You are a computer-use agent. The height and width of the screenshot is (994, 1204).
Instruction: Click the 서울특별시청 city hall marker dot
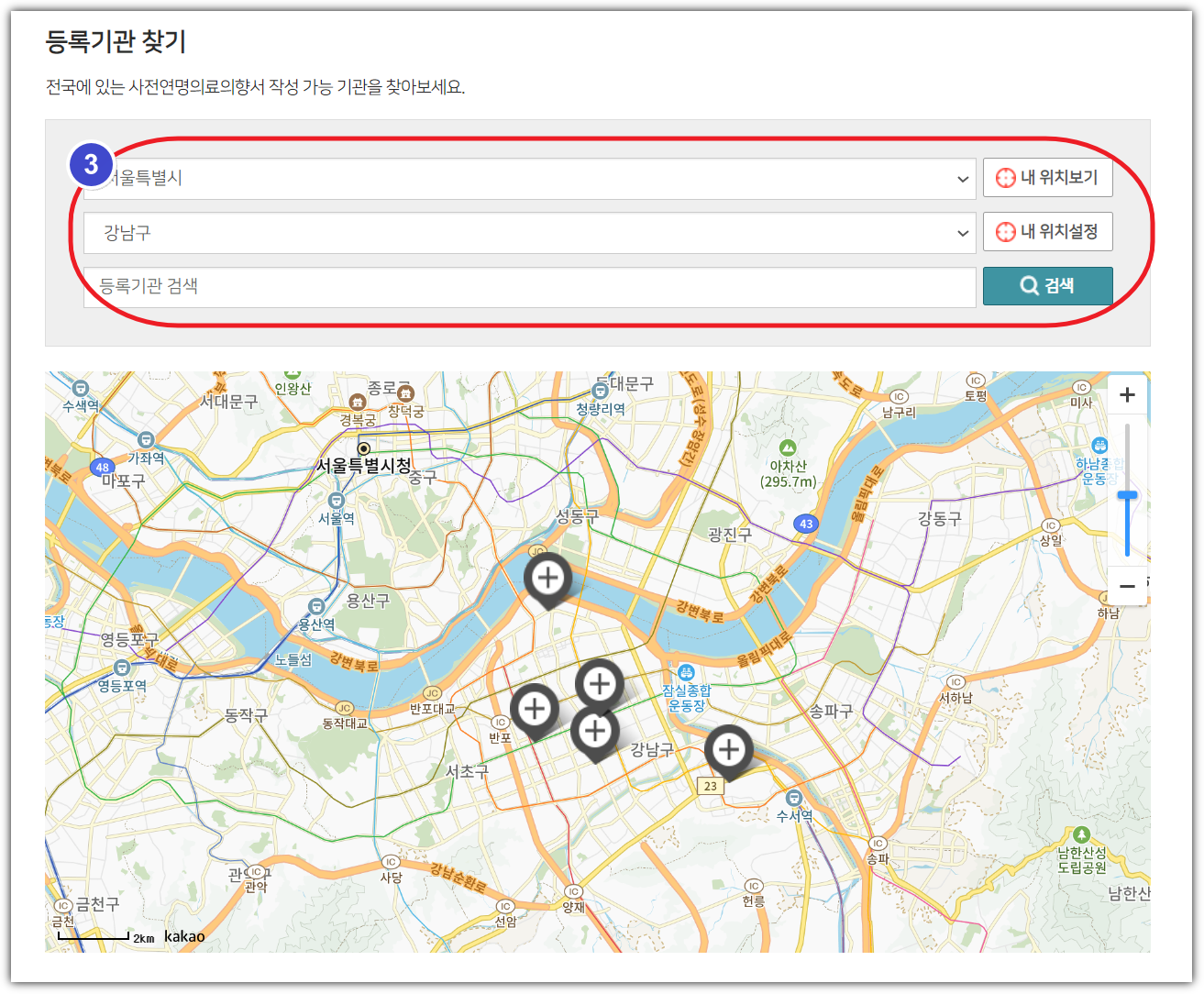coord(364,448)
